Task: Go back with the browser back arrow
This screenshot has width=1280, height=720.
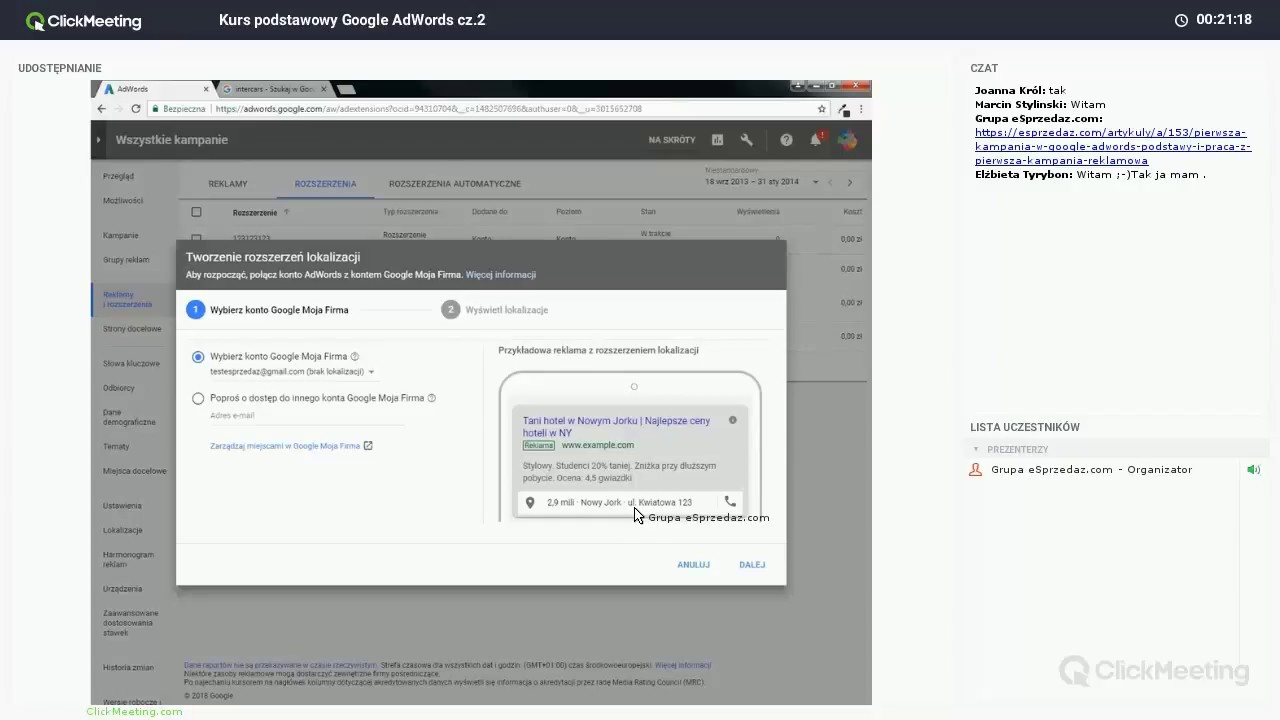Action: coord(101,109)
